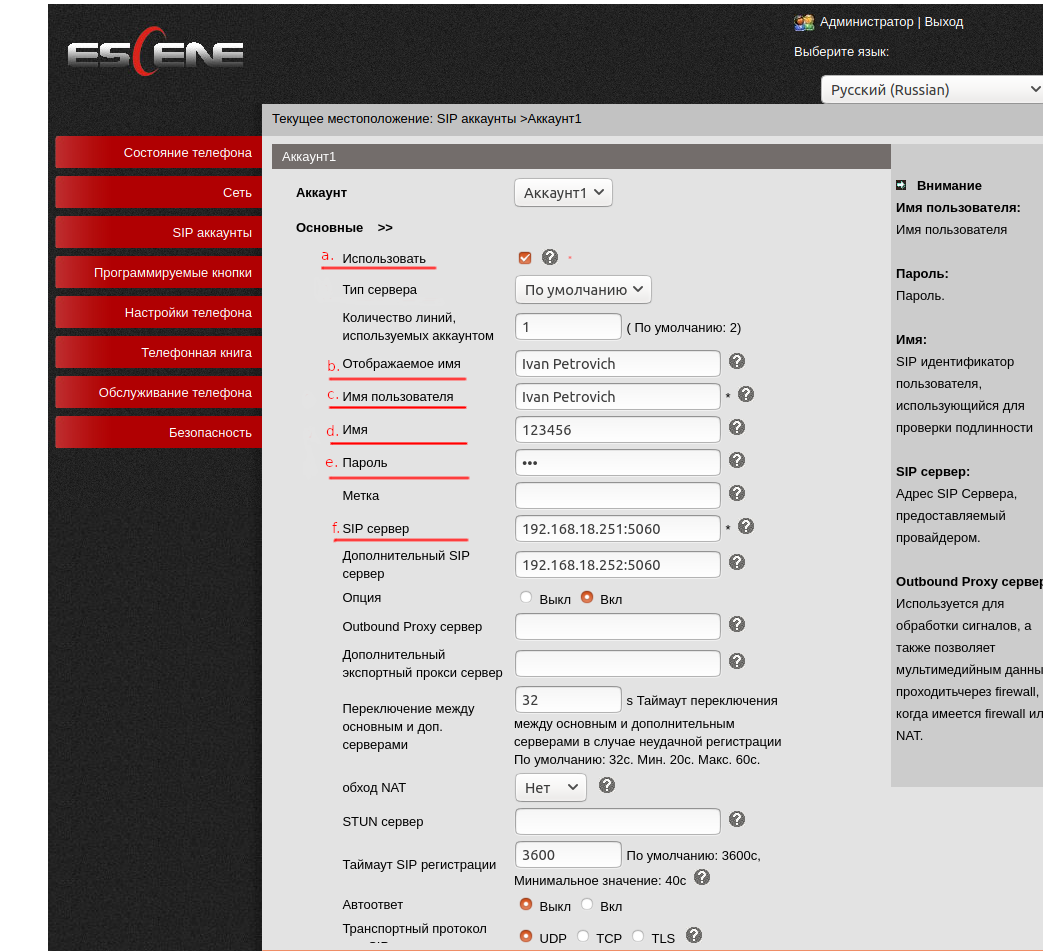Uncheck the Использовать checkbox
The height and width of the screenshot is (951, 1043).
[525, 258]
